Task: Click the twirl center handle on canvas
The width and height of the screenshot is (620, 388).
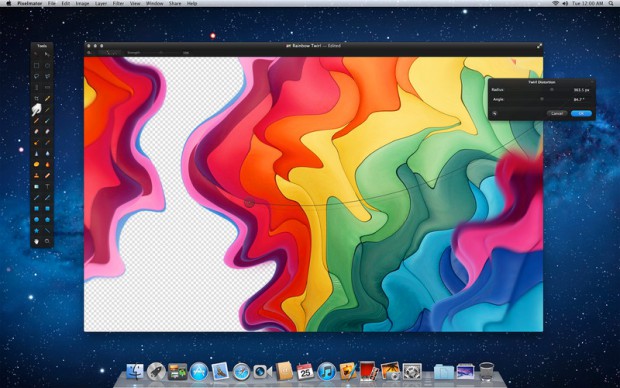Action: (249, 203)
